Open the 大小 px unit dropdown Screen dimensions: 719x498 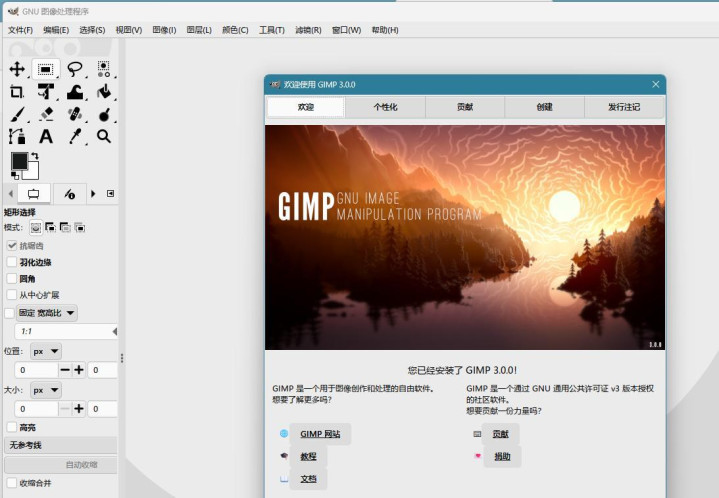[45, 390]
